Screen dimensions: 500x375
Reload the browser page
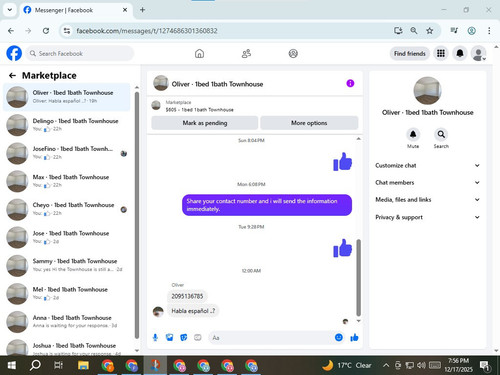click(x=46, y=31)
